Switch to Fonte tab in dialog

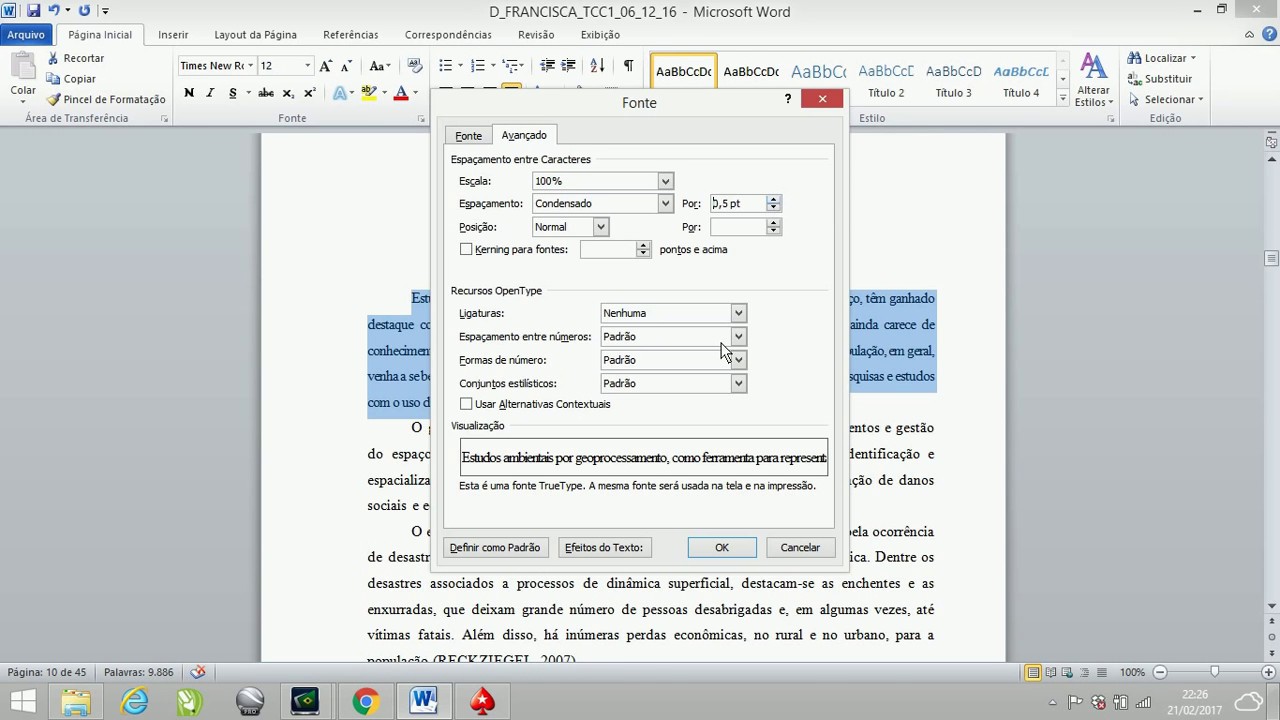point(468,136)
